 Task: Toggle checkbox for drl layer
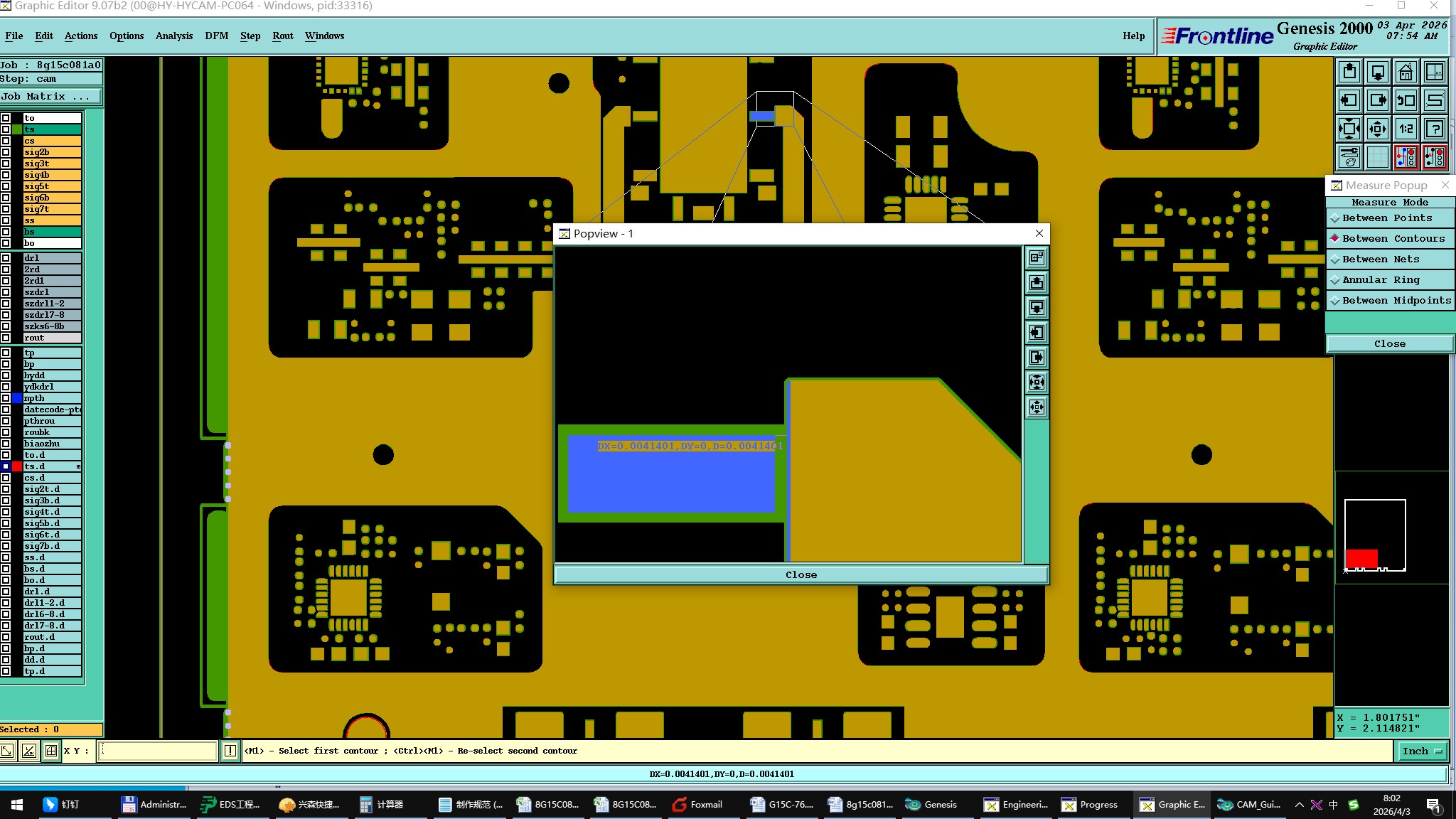6,258
